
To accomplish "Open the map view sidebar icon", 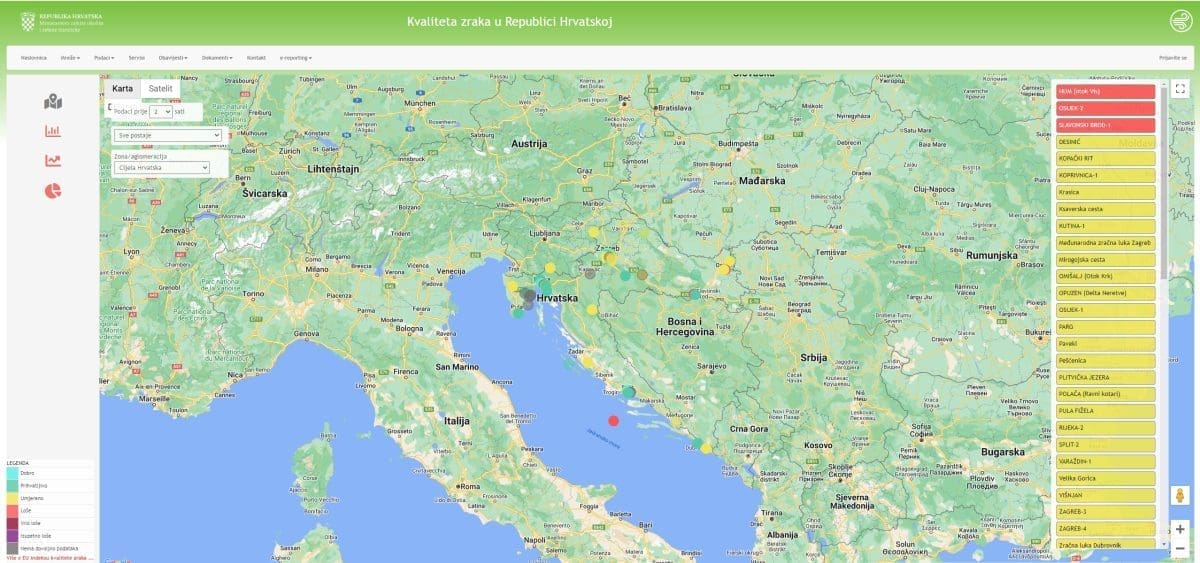I will pyautogui.click(x=53, y=101).
